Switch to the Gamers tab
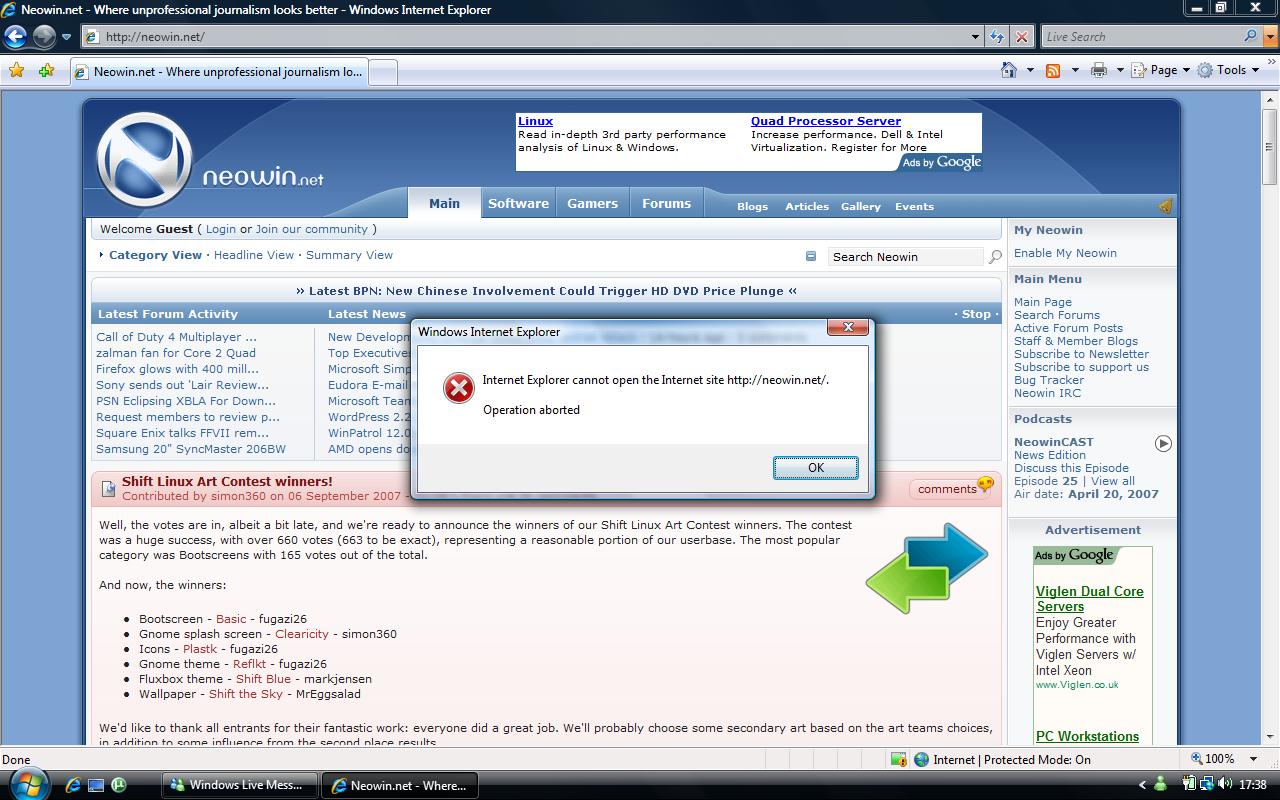 (592, 203)
